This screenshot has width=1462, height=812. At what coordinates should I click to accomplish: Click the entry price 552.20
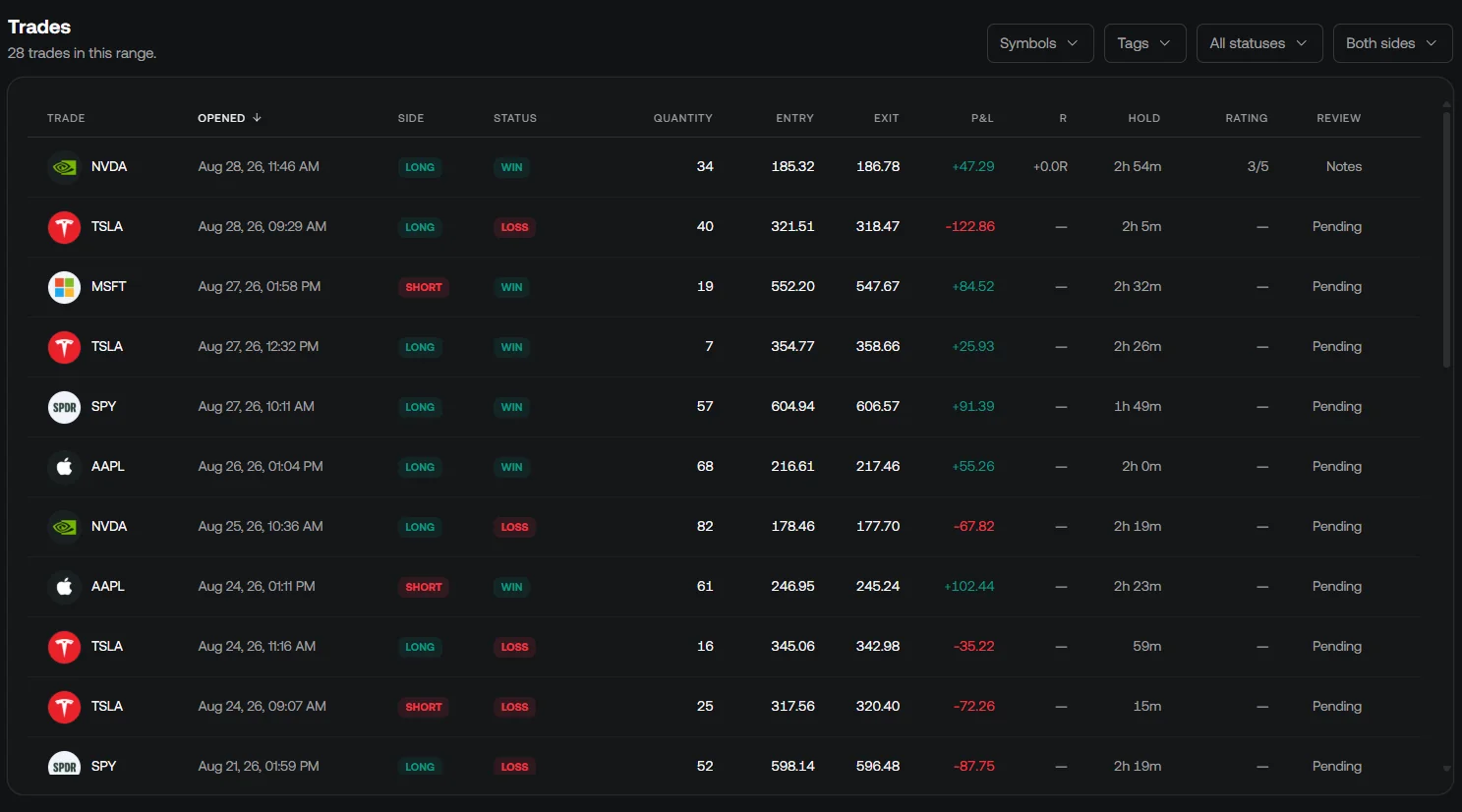click(792, 287)
